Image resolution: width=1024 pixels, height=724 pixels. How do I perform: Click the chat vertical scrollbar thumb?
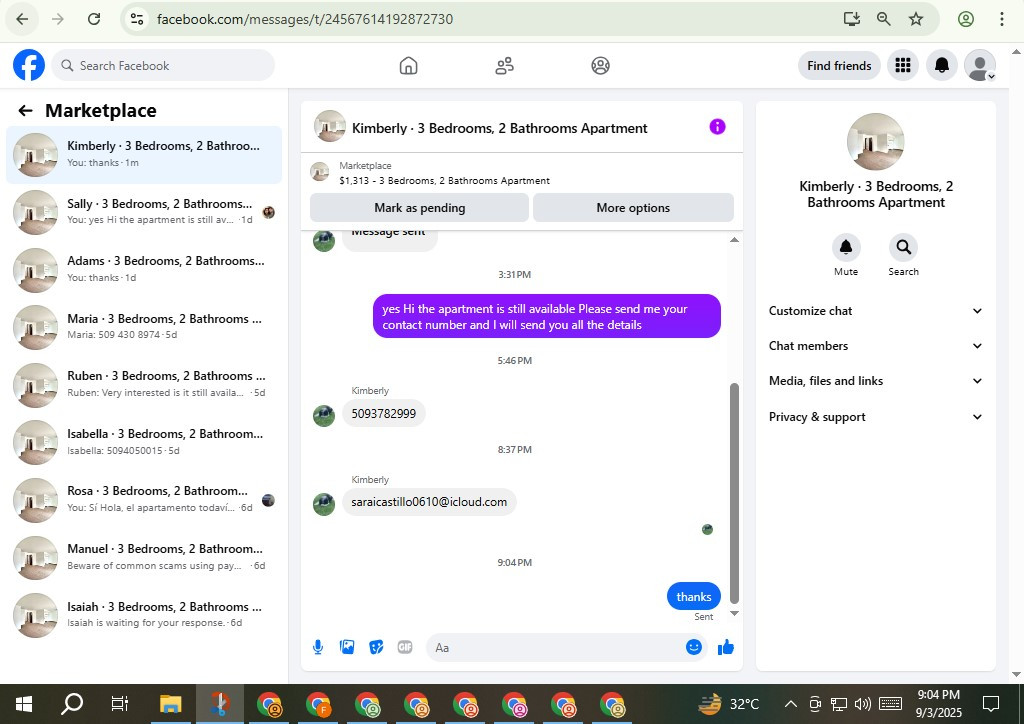[734, 493]
